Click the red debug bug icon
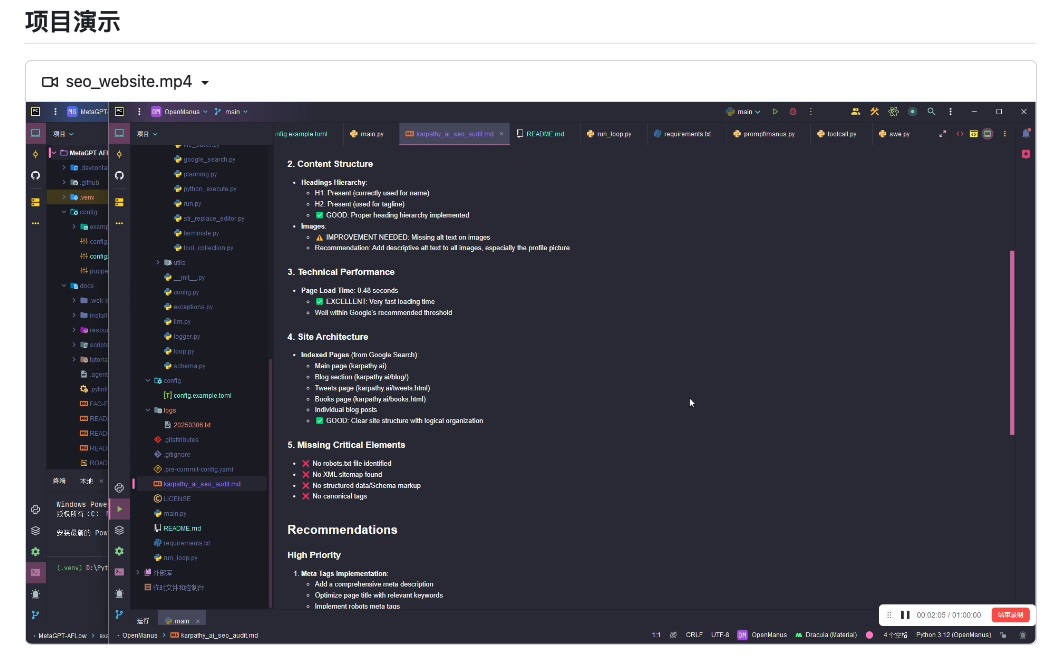Viewport: 1055px width, 665px height. (793, 112)
